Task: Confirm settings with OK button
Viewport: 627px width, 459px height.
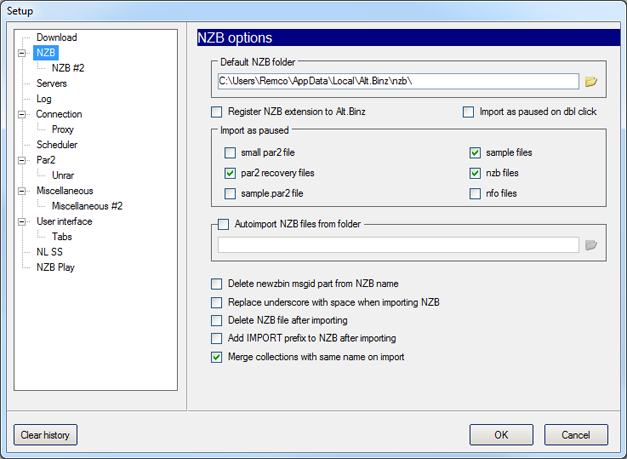Action: coord(501,435)
